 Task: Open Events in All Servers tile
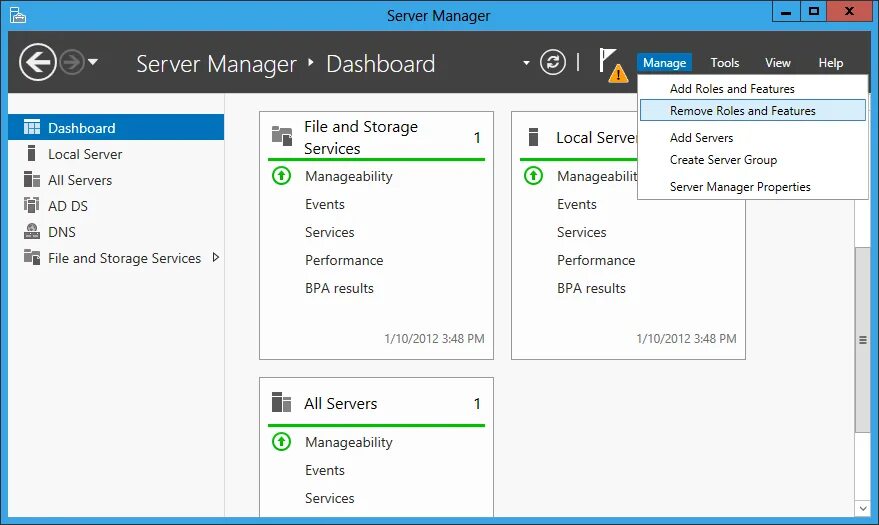325,470
